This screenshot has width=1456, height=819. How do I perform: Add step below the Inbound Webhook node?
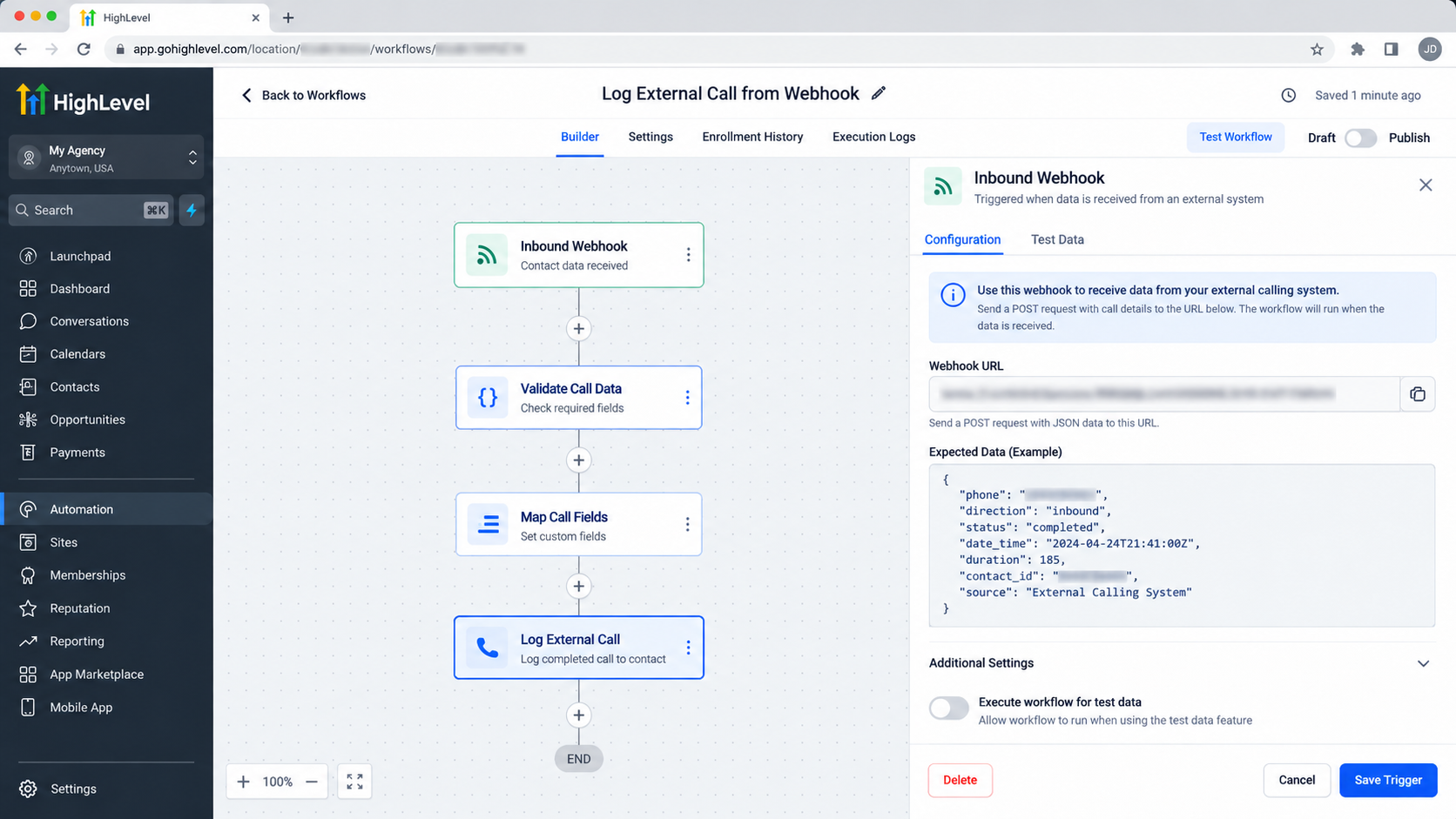click(579, 329)
